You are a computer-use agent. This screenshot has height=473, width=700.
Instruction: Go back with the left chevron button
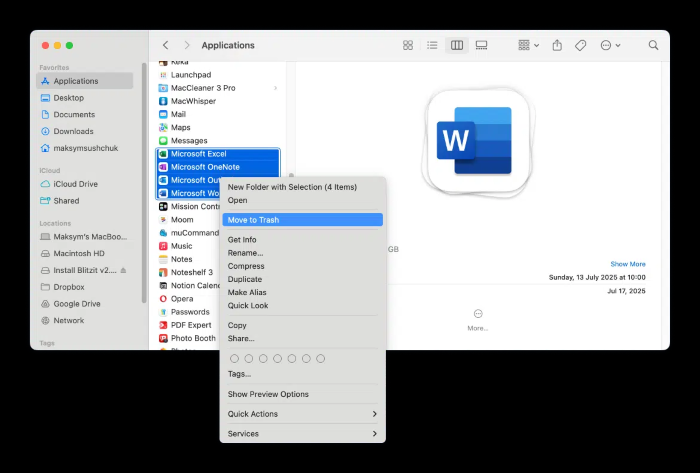click(166, 45)
